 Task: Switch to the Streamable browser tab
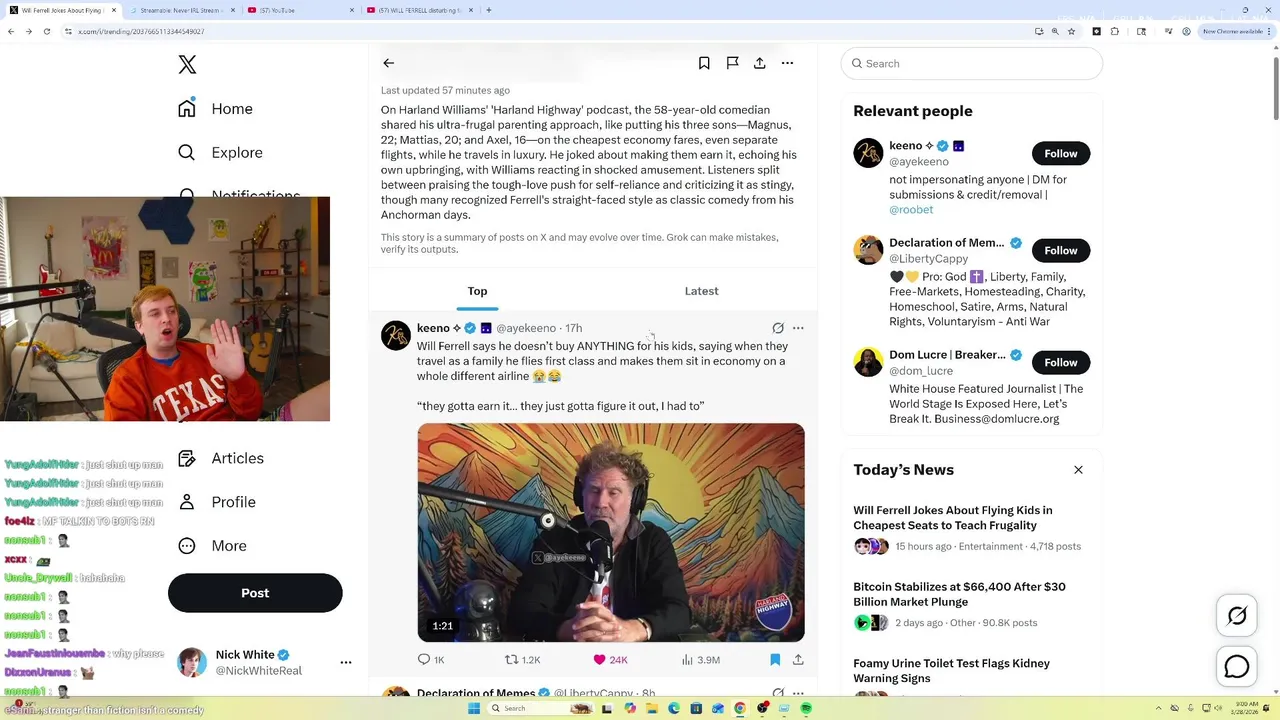click(x=181, y=10)
